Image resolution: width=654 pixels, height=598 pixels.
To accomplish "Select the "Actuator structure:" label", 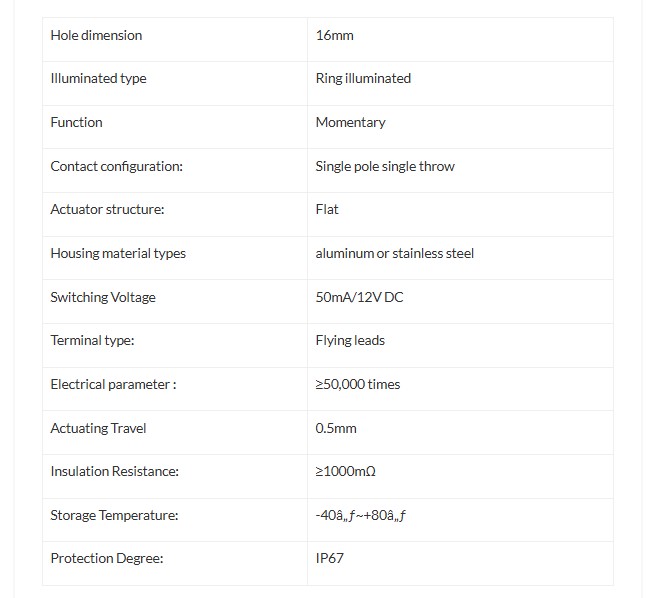I will click(x=107, y=209).
